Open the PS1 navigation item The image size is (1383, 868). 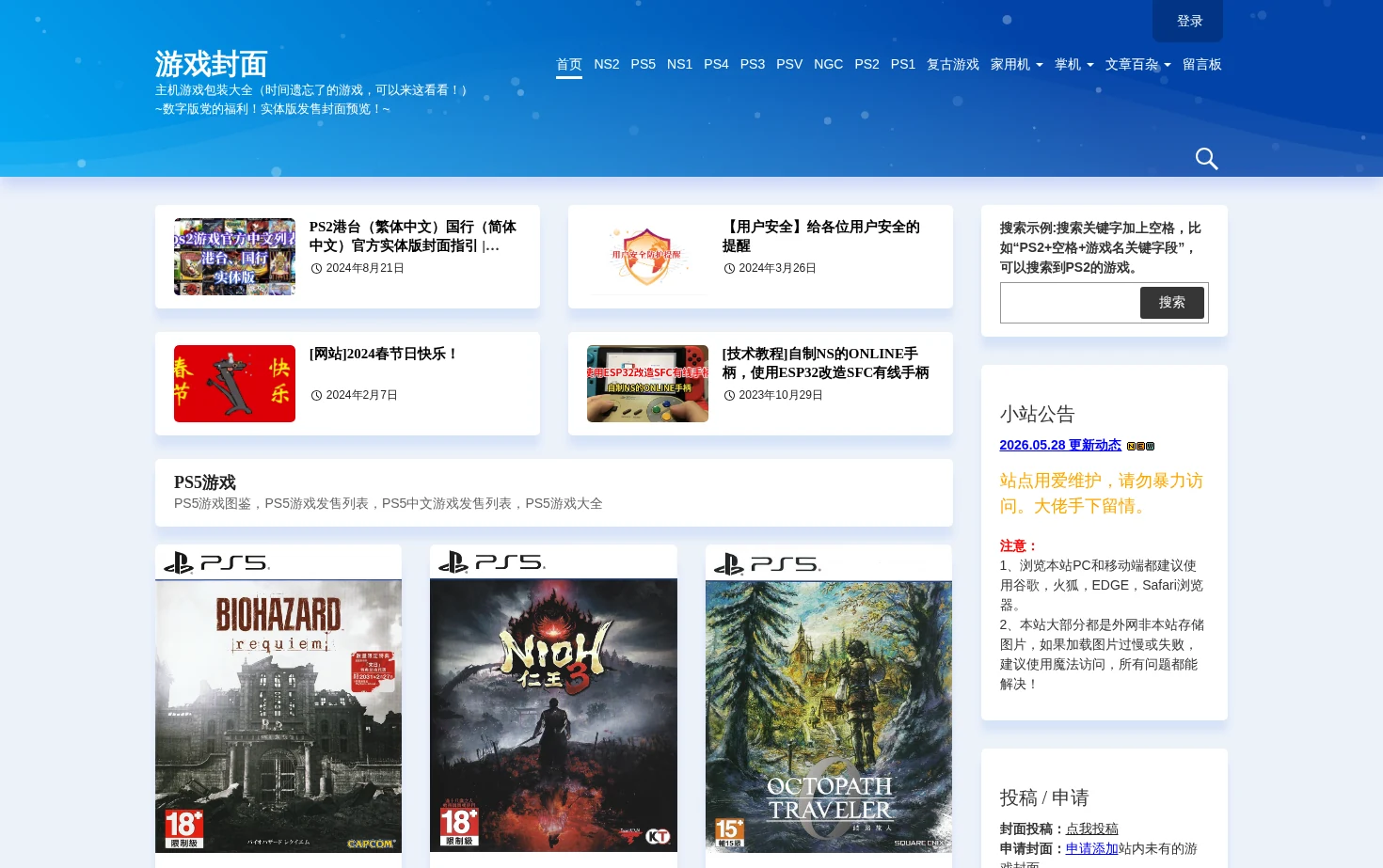coord(903,64)
